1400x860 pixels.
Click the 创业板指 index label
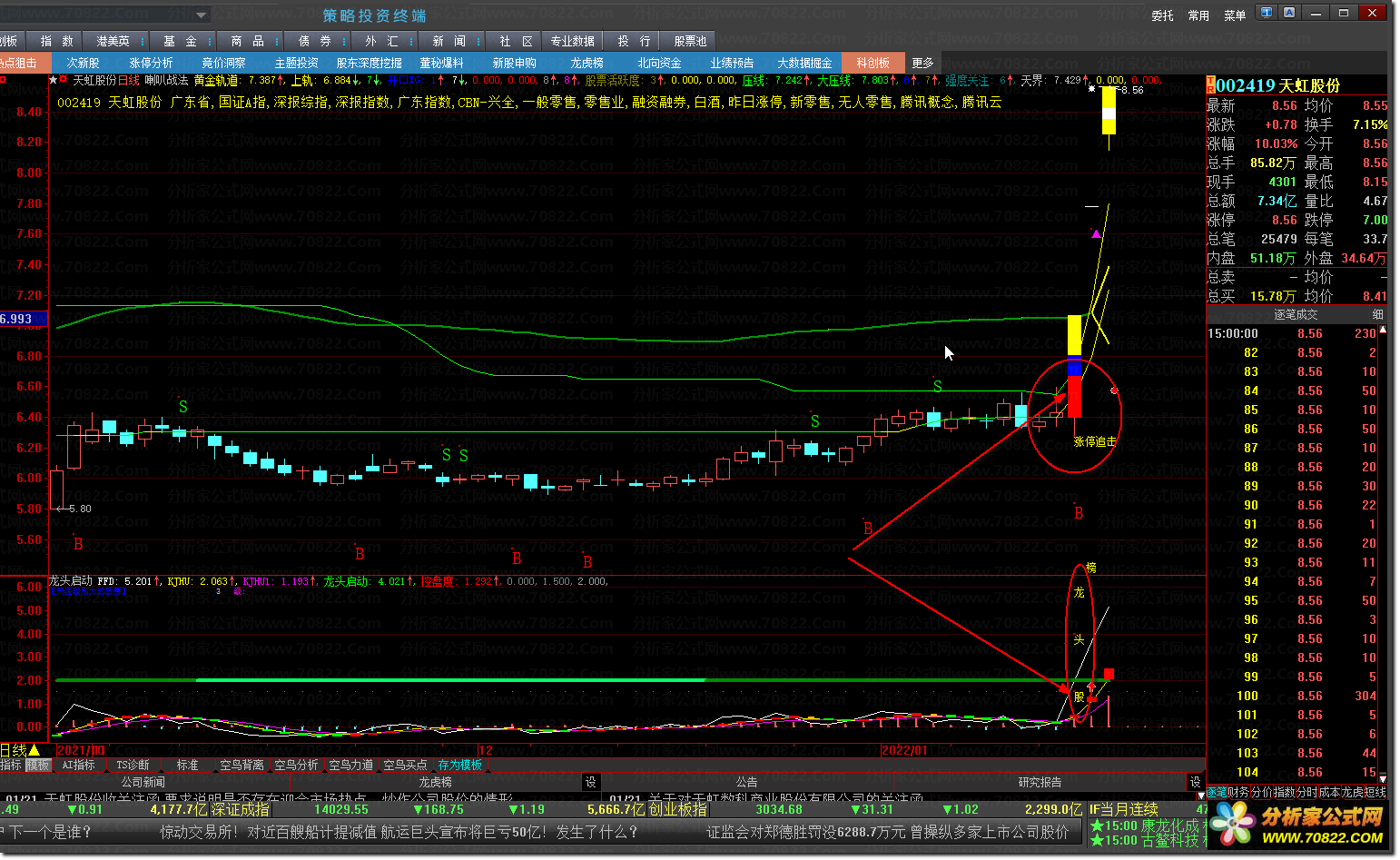(677, 809)
